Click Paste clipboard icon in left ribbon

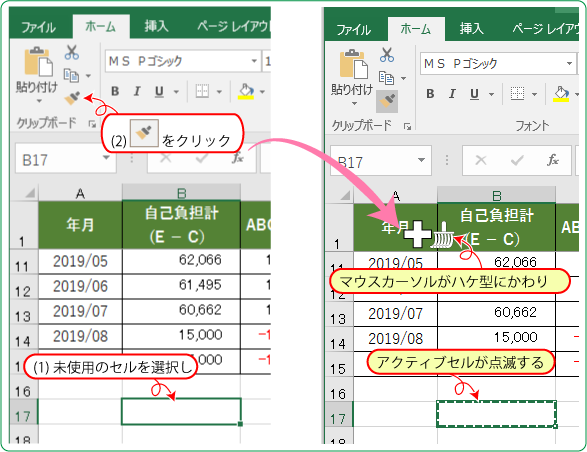point(38,61)
